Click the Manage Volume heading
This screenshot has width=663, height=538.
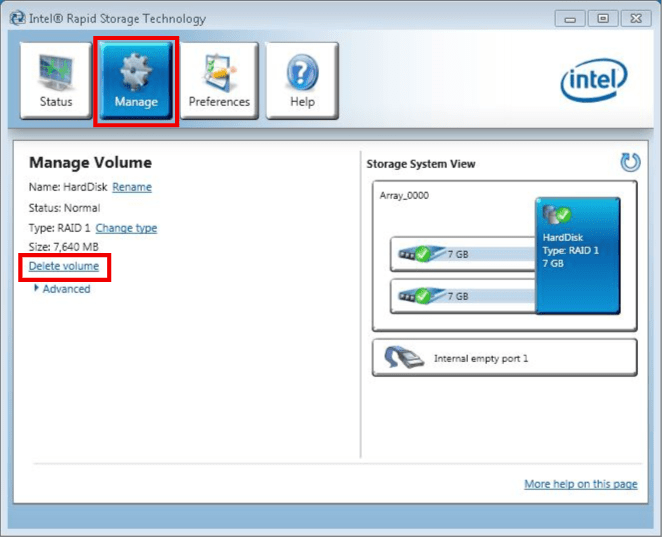coord(90,163)
